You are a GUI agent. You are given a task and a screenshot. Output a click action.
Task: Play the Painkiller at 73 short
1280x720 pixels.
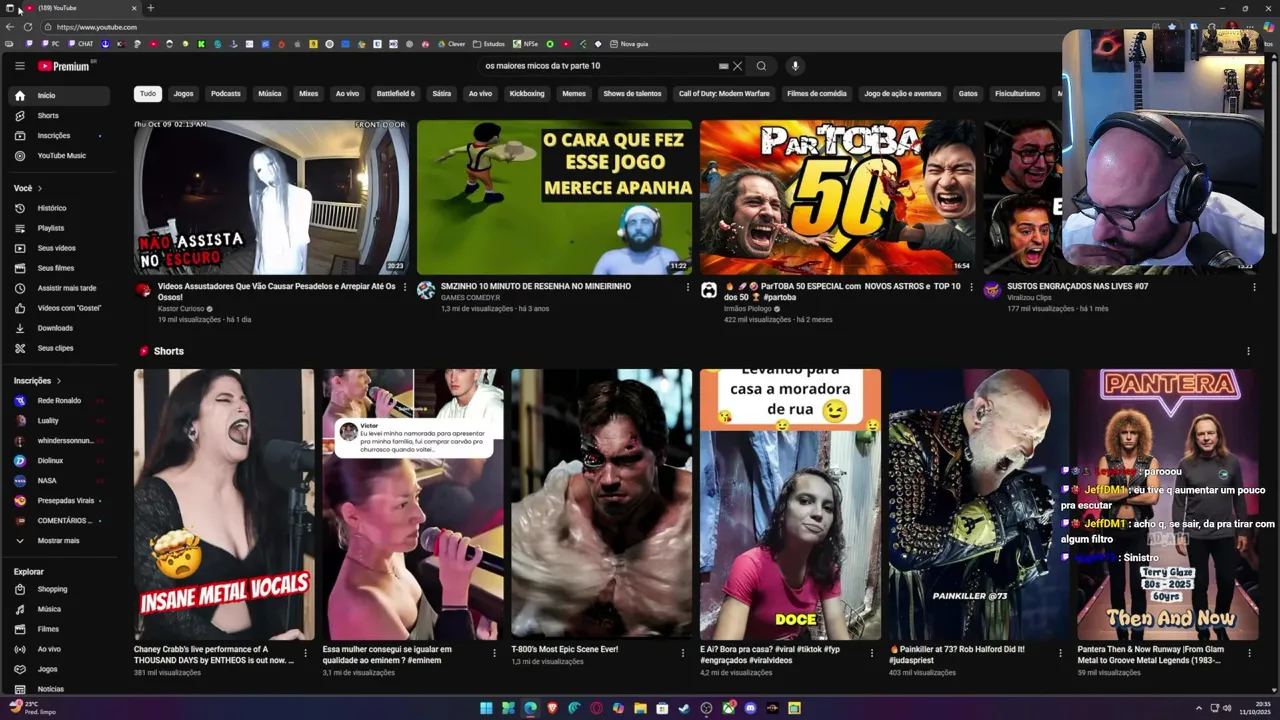[x=979, y=504]
